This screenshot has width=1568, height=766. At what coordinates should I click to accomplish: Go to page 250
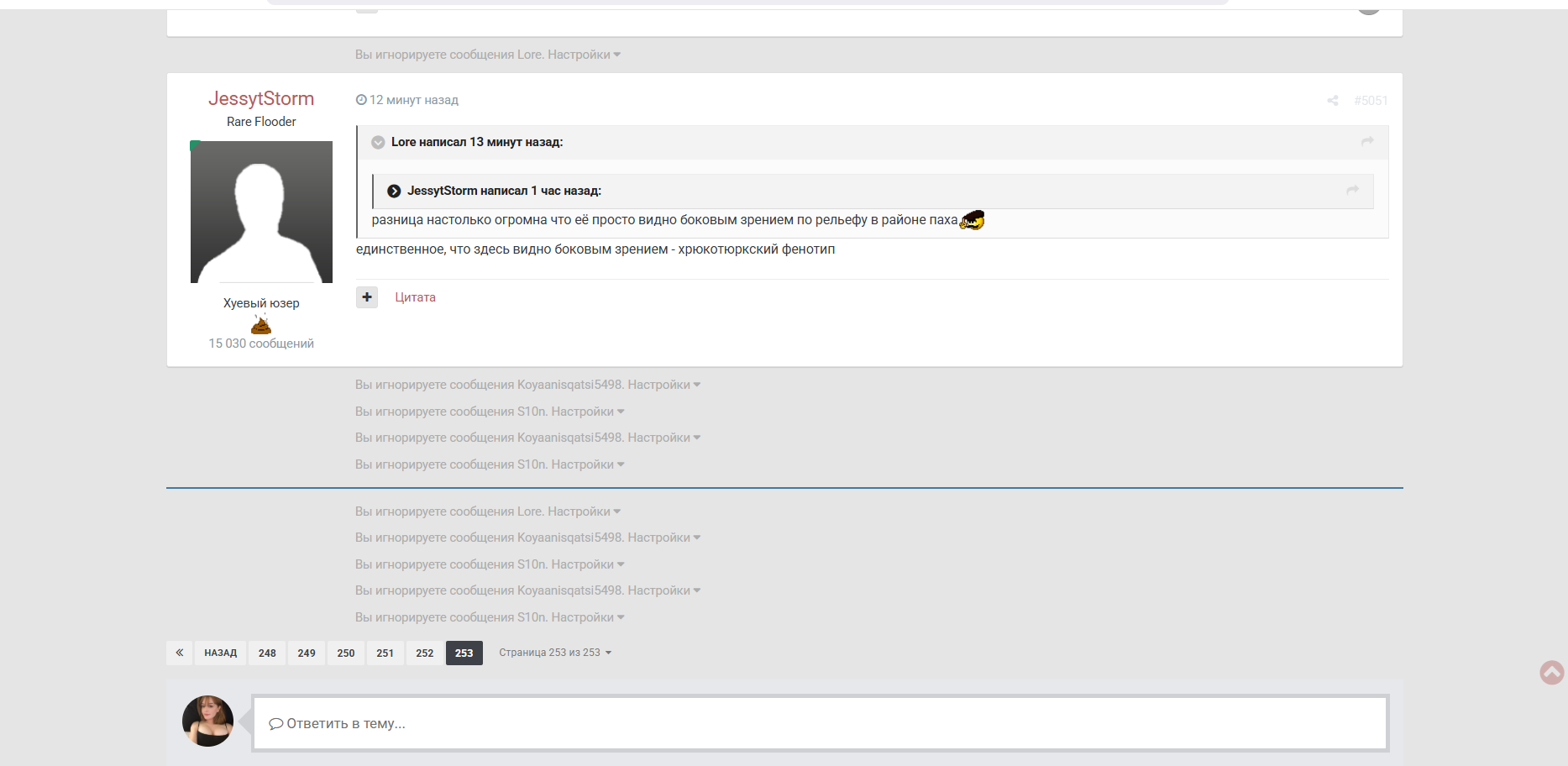[346, 653]
